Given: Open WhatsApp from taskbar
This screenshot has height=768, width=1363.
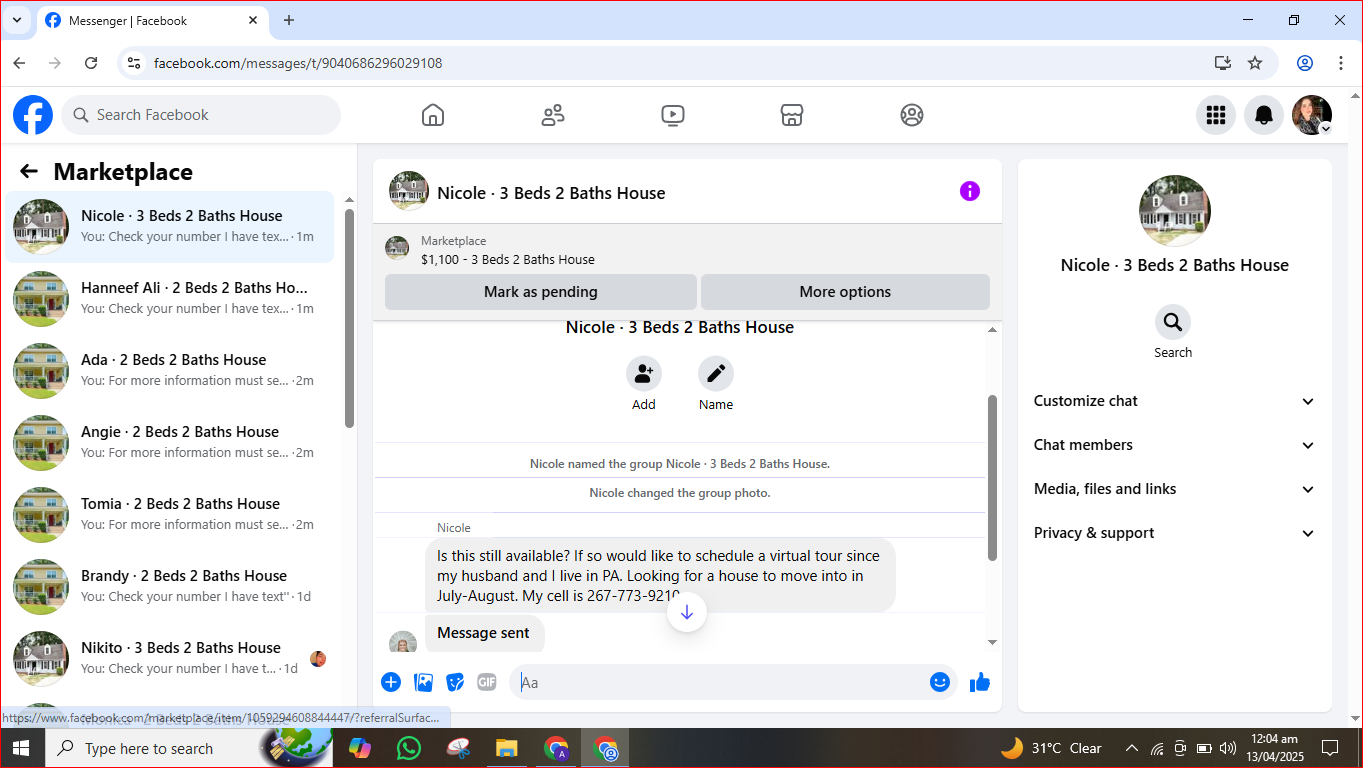Looking at the screenshot, I should (x=409, y=748).
